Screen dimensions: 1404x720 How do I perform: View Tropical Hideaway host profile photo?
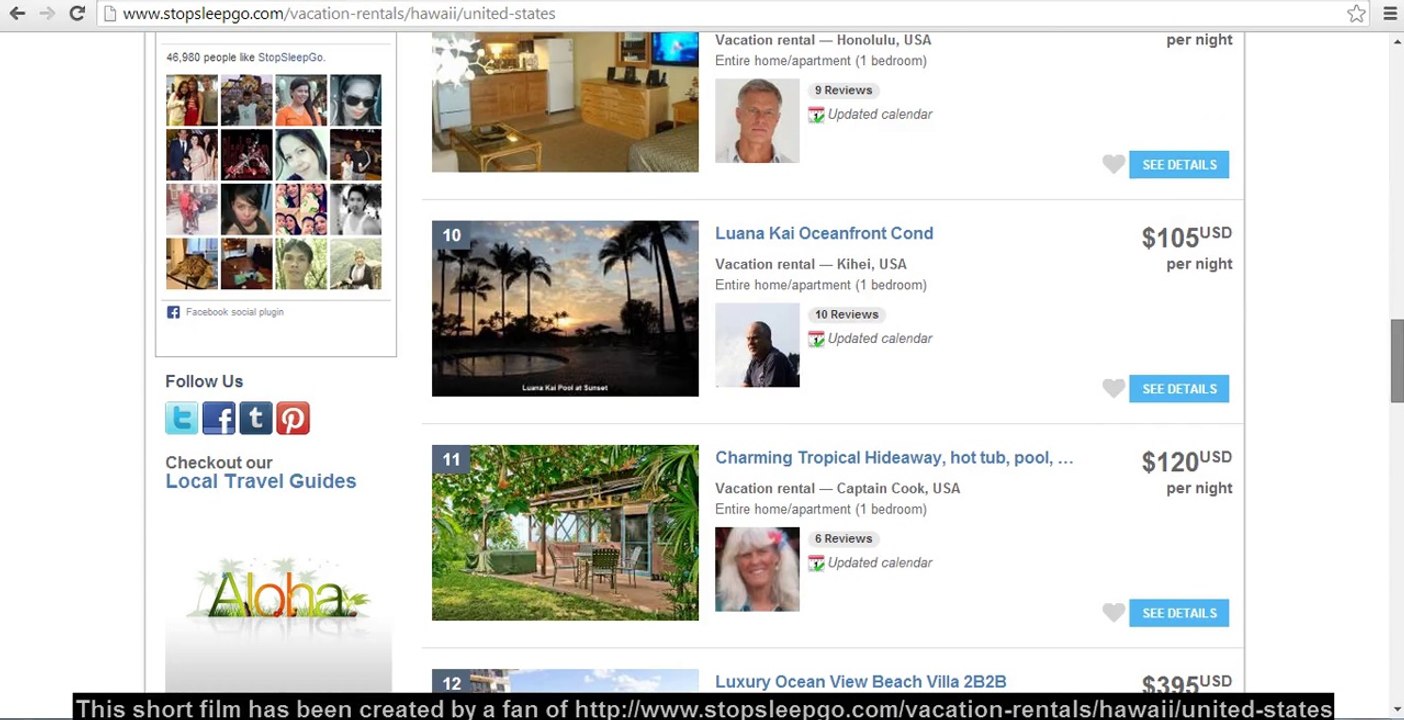tap(757, 569)
